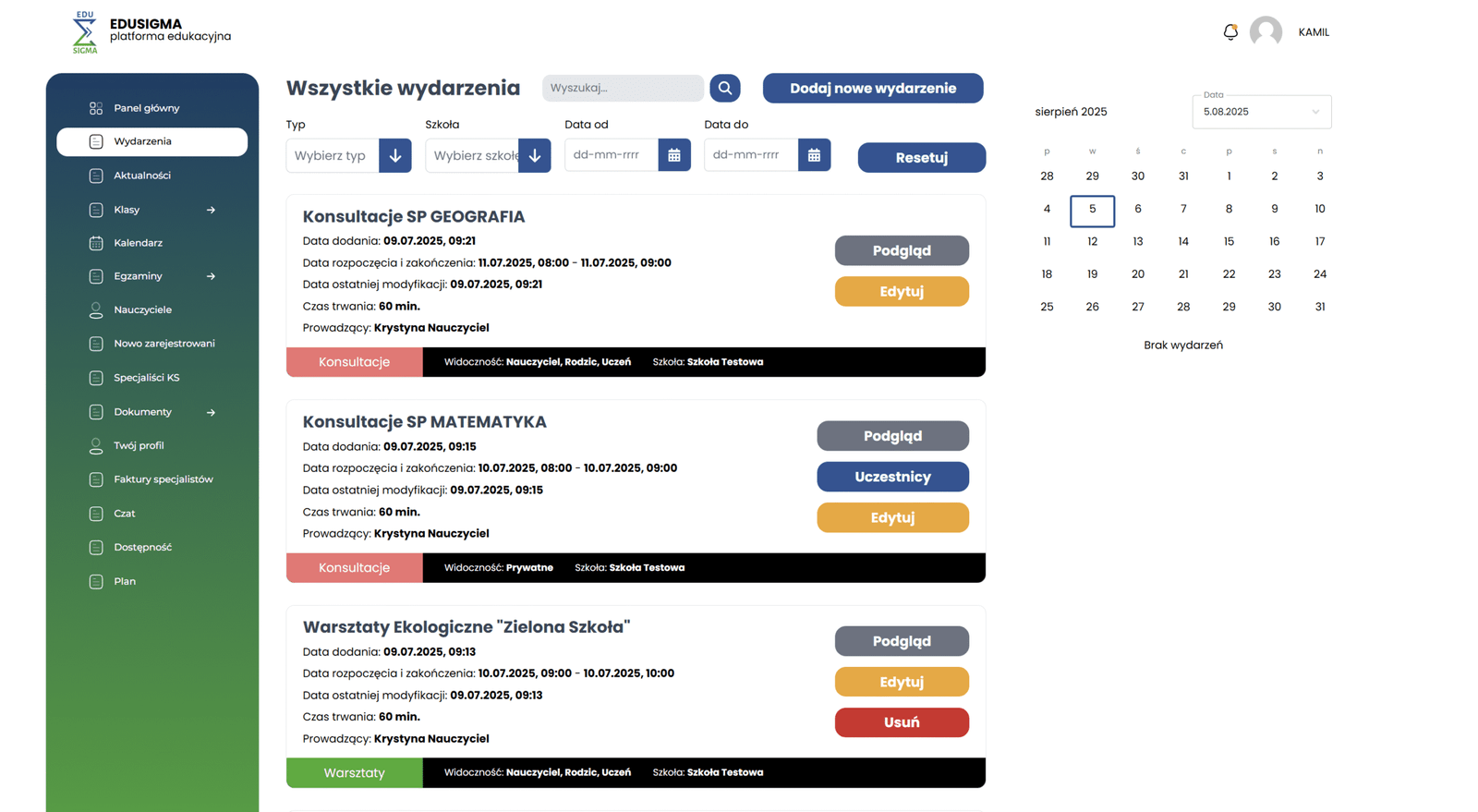1478x812 pixels.
Task: Expand the Egzaminy submenu arrow
Action: 211,276
